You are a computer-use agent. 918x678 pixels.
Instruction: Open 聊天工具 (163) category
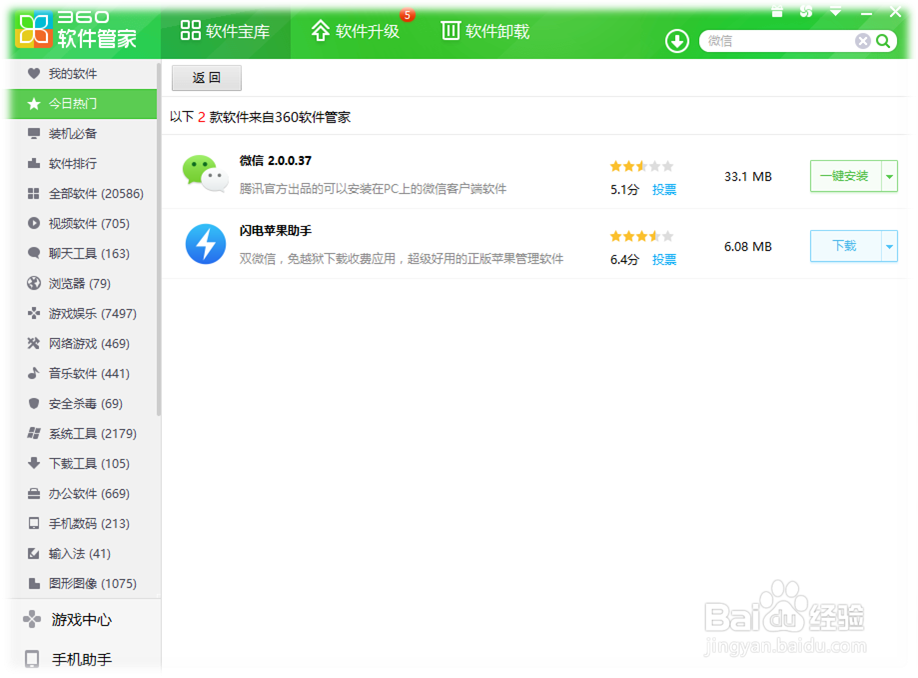[x=81, y=254]
